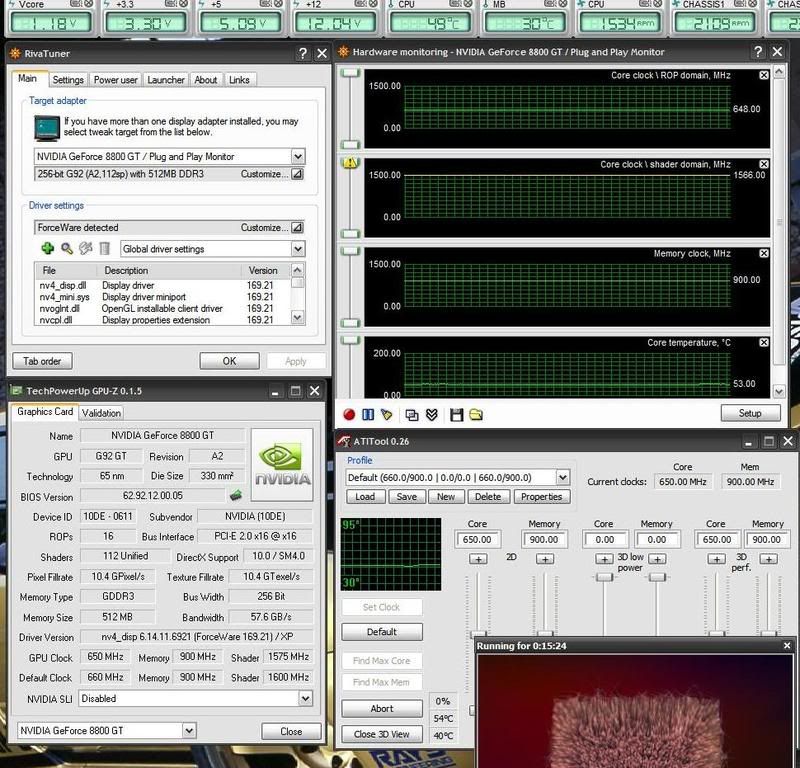Pause hardware monitoring with the blue pause icon
Screen dimensions: 800x768
pyautogui.click(x=368, y=414)
